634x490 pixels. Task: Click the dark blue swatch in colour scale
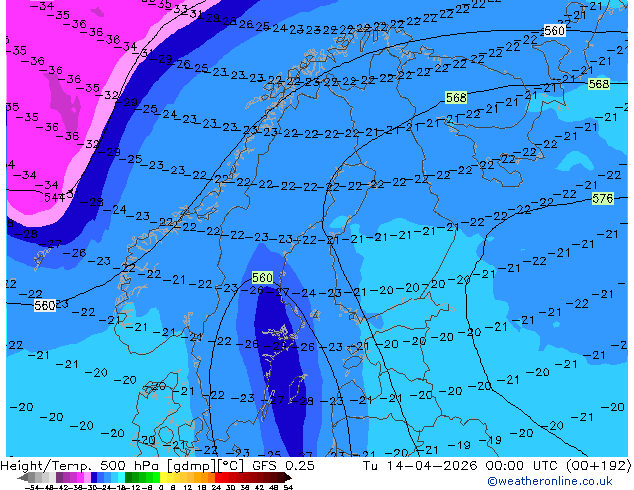pos(94,477)
